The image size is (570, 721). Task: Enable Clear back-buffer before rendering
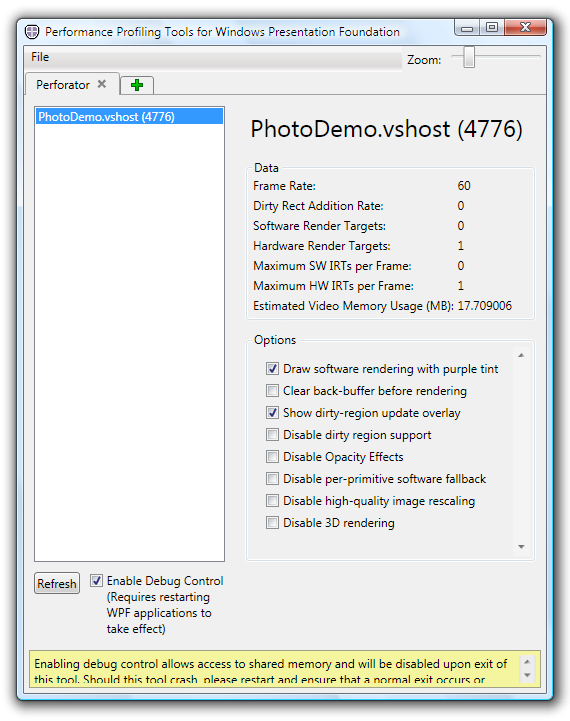tap(272, 391)
